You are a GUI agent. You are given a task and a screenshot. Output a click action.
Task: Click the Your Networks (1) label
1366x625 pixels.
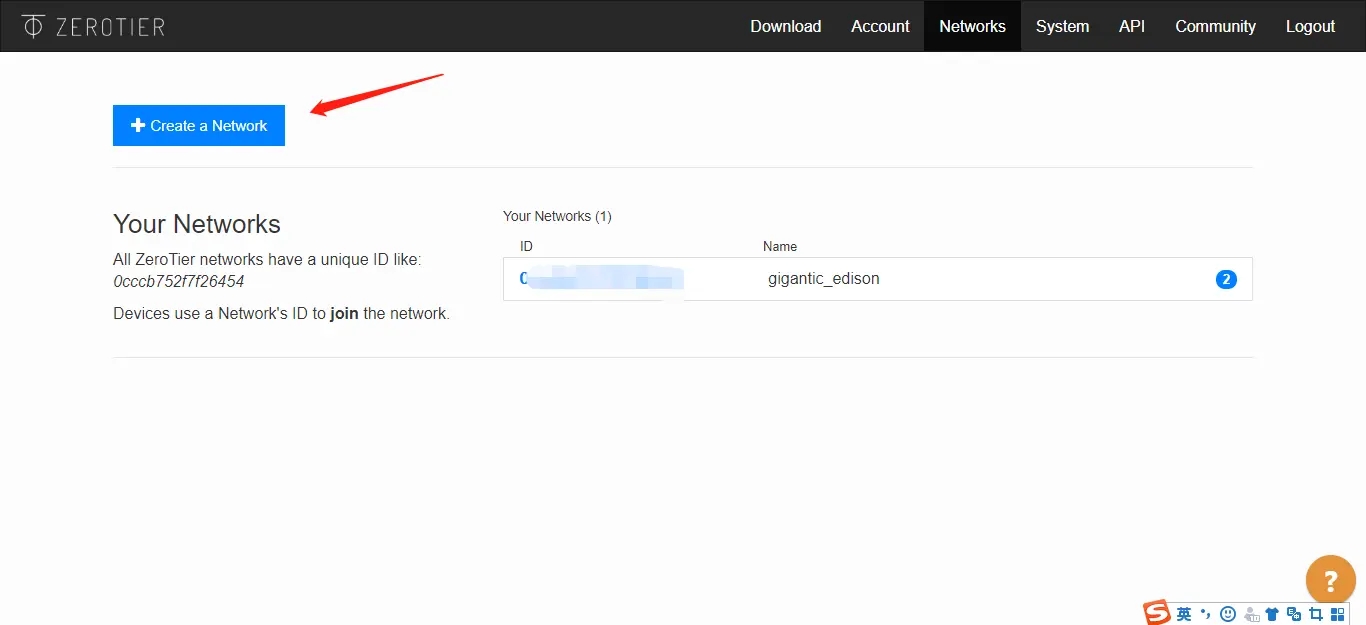tap(557, 216)
